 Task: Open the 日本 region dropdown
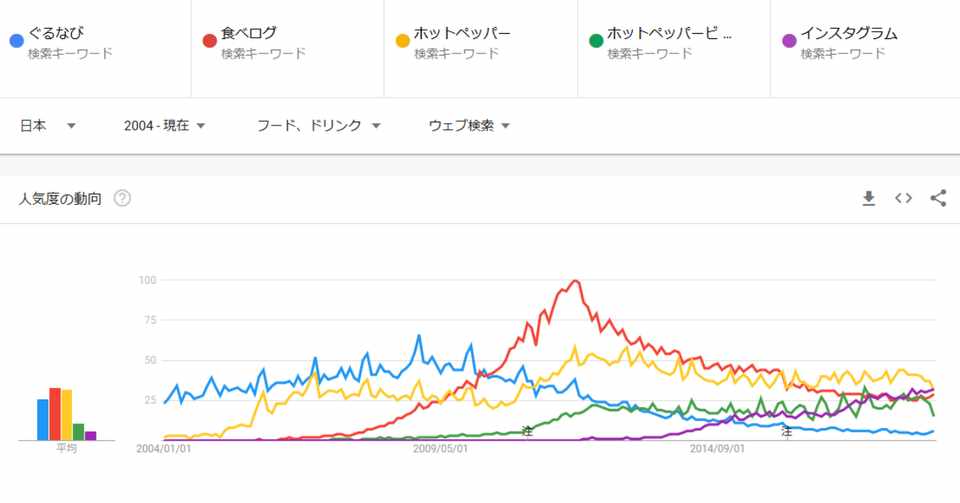point(48,126)
